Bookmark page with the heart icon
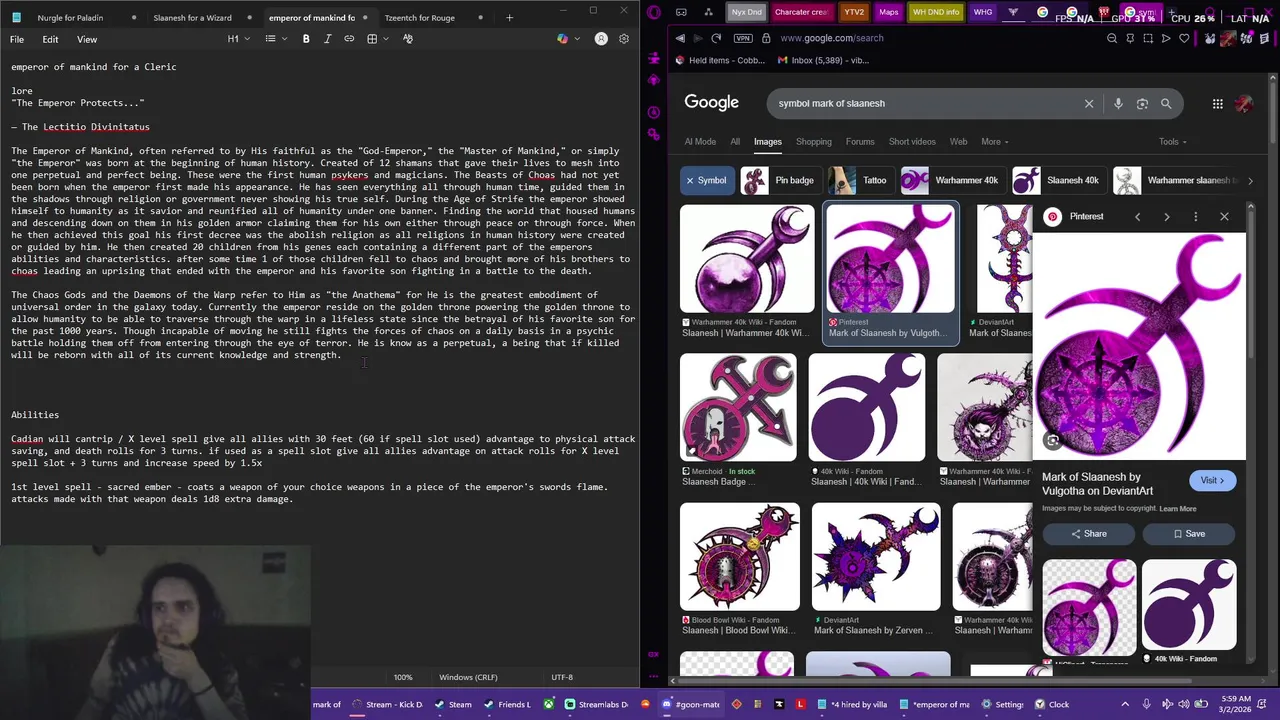The image size is (1280, 720). pyautogui.click(x=1184, y=38)
